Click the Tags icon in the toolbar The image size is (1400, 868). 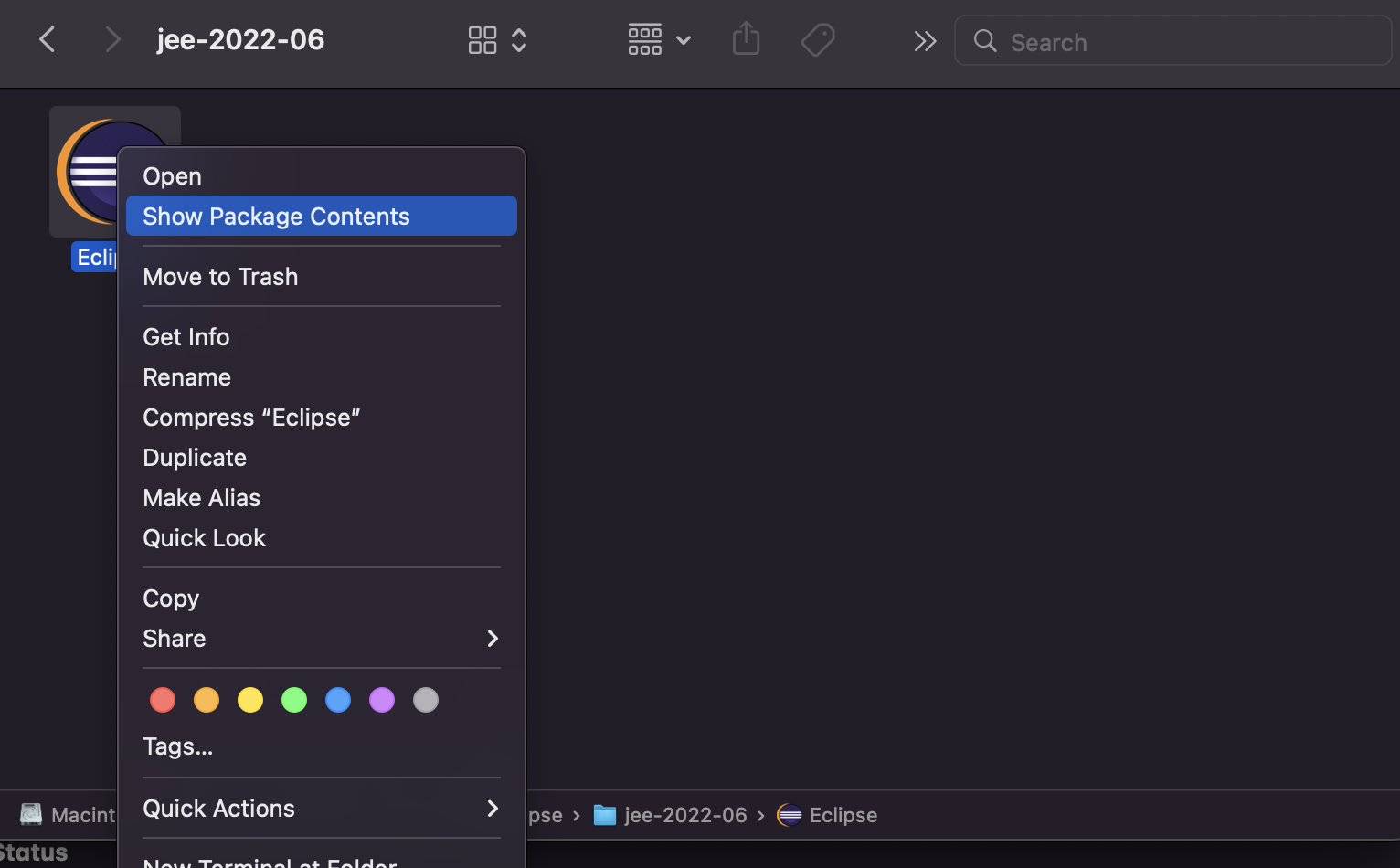817,39
